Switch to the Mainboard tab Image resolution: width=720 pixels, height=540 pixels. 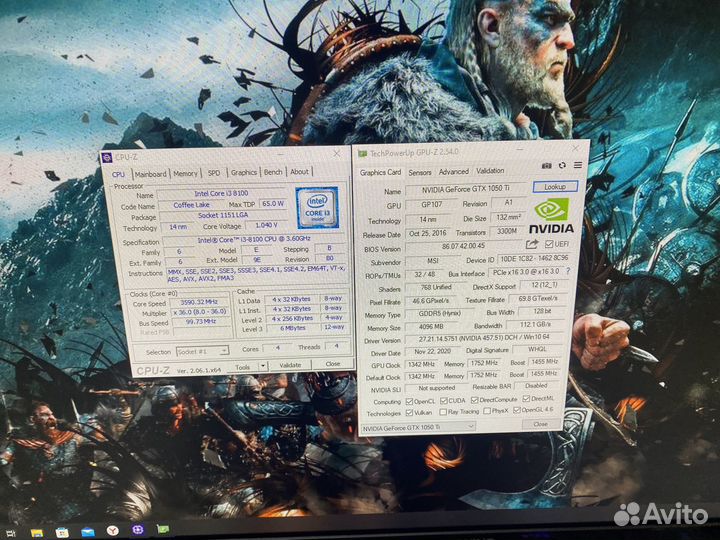[151, 174]
